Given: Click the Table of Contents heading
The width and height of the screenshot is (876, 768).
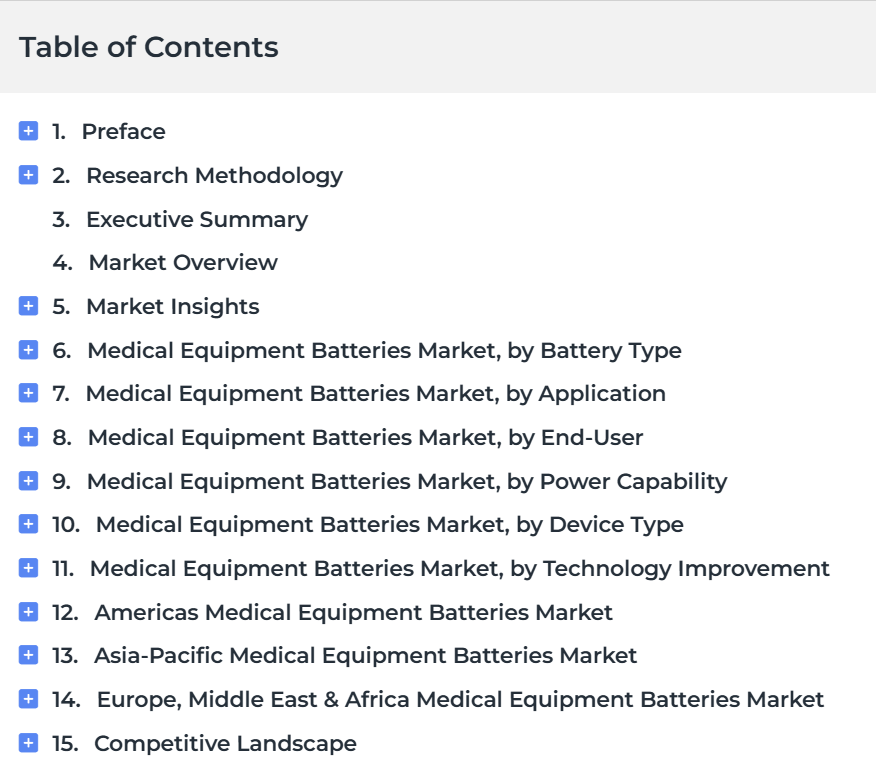Looking at the screenshot, I should point(149,47).
